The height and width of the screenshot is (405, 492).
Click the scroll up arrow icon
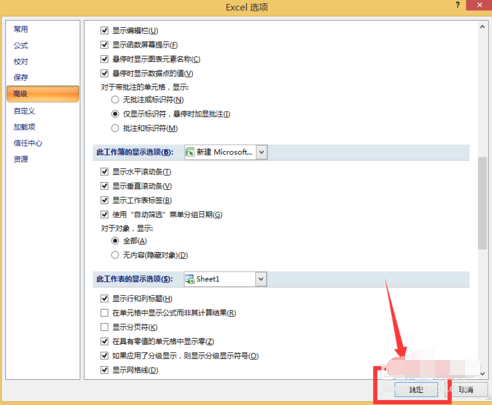click(x=482, y=27)
